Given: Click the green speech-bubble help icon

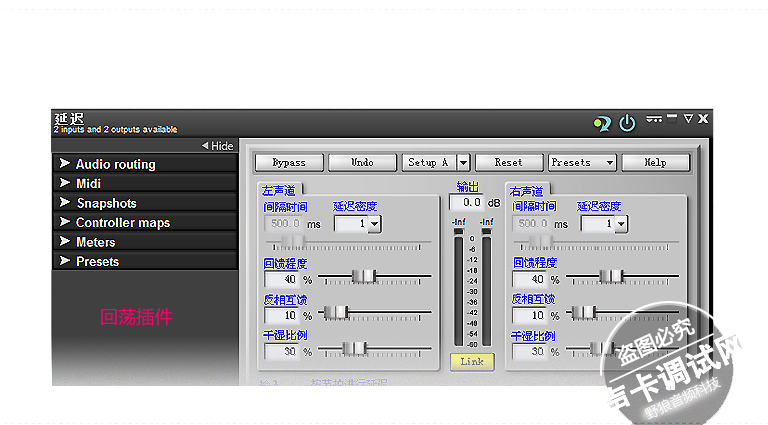Looking at the screenshot, I should coord(602,123).
